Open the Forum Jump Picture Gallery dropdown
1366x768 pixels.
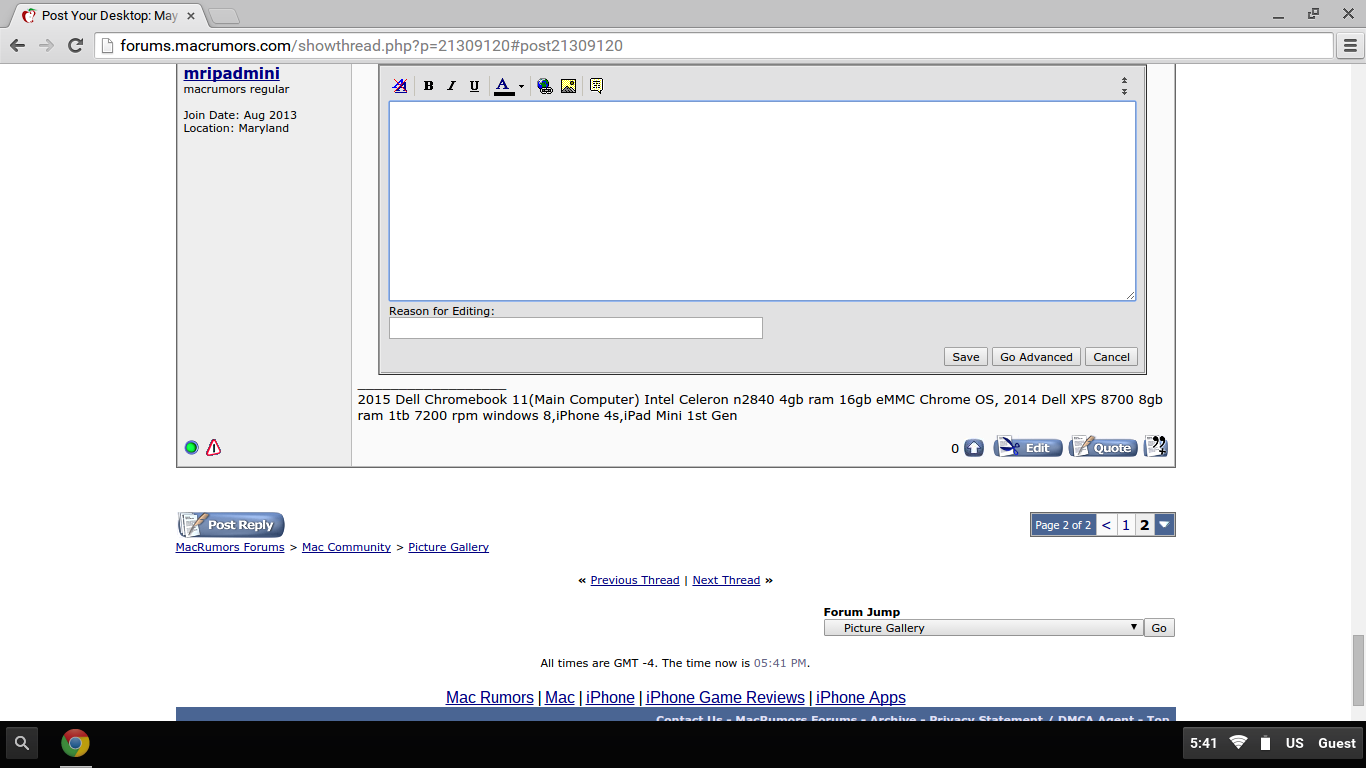coord(983,628)
